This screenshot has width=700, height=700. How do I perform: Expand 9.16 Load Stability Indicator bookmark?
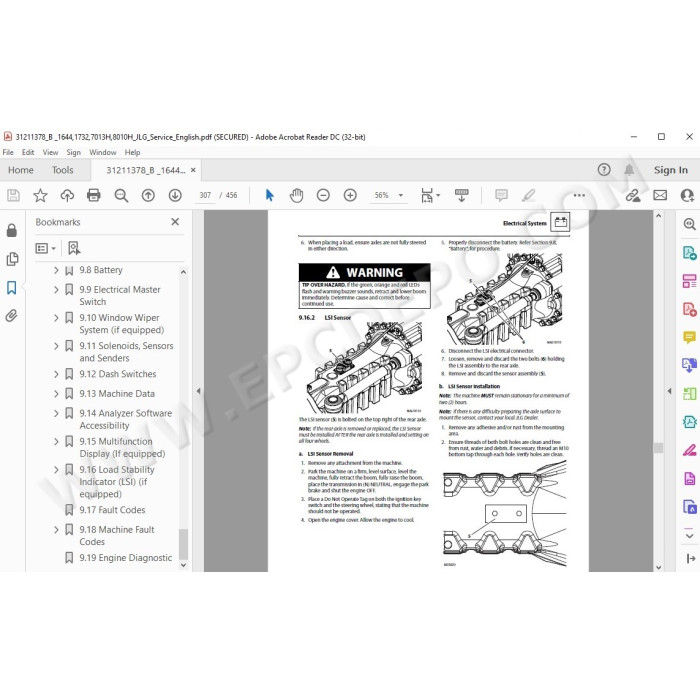(x=56, y=470)
